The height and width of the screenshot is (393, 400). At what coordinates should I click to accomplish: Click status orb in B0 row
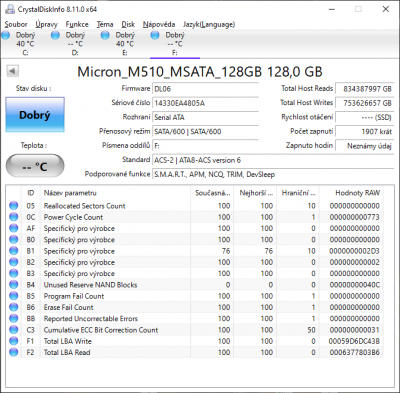point(14,240)
